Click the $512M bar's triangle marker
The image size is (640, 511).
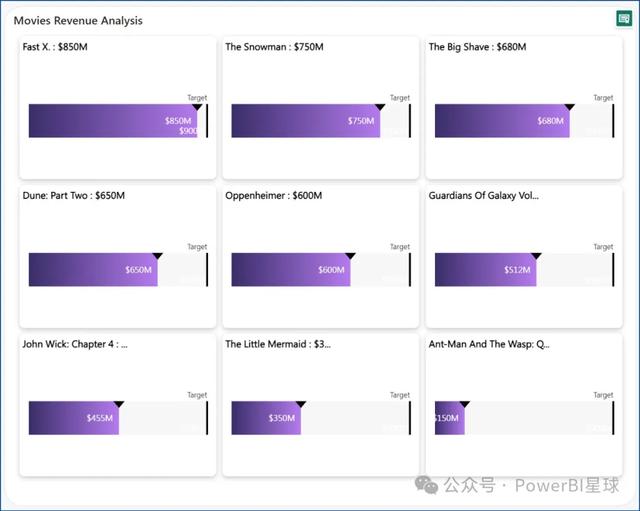tap(536, 256)
